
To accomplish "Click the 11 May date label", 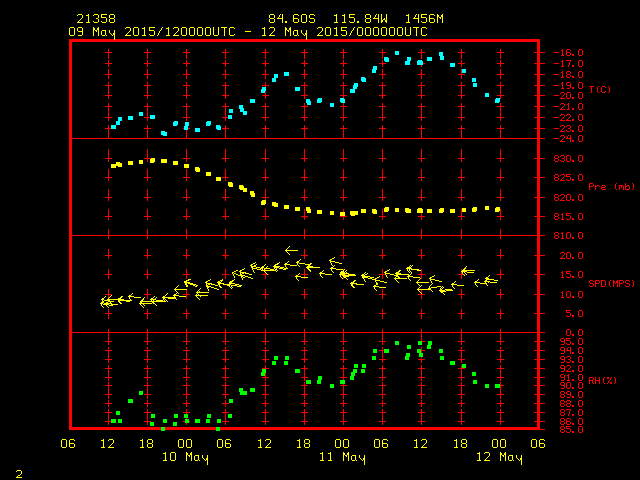I will point(342,457).
